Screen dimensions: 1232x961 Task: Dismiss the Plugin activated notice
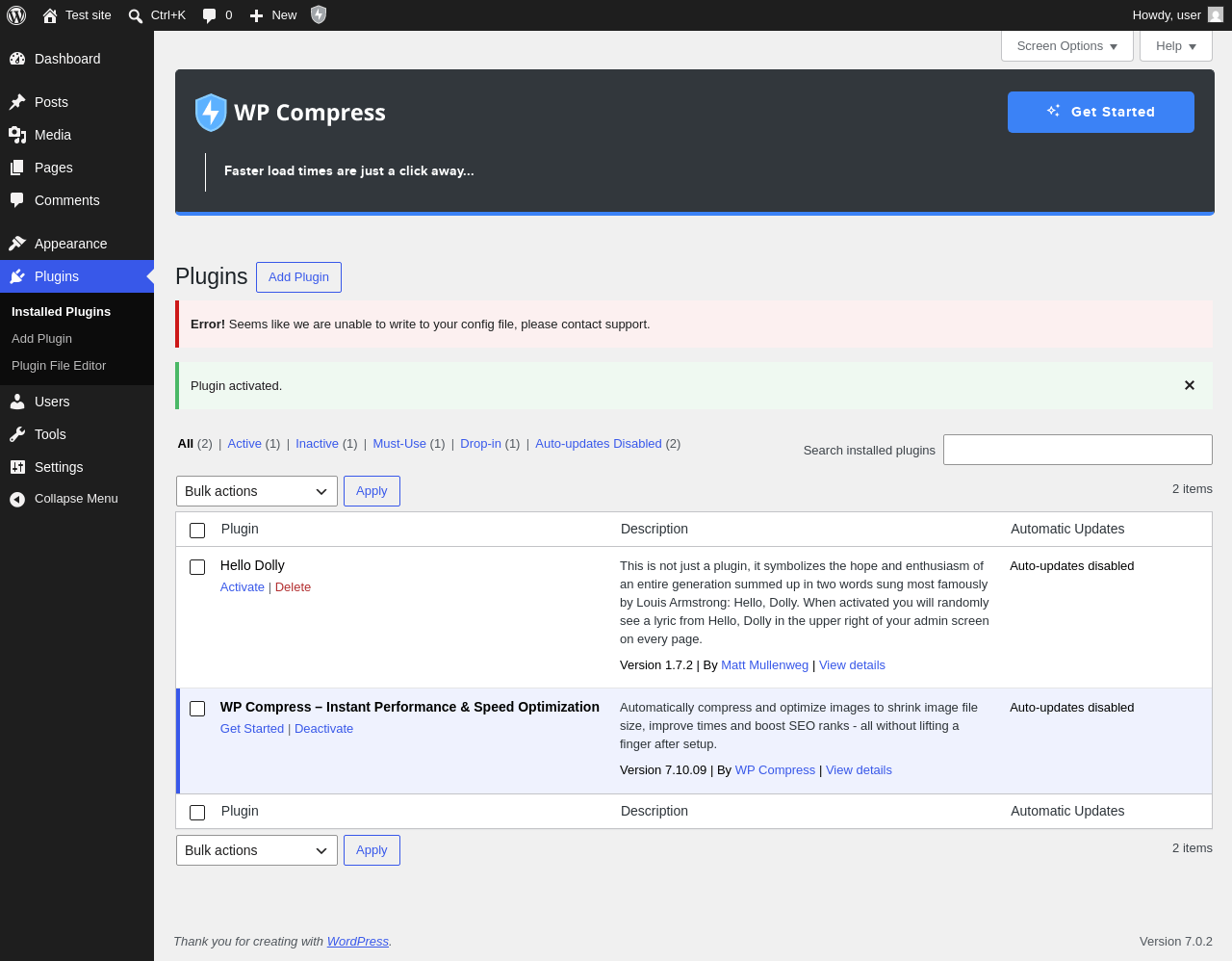[x=1190, y=385]
